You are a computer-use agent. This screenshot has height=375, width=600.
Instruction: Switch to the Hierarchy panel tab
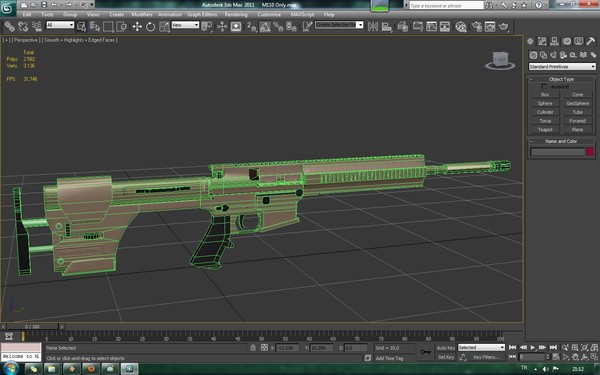click(x=554, y=41)
